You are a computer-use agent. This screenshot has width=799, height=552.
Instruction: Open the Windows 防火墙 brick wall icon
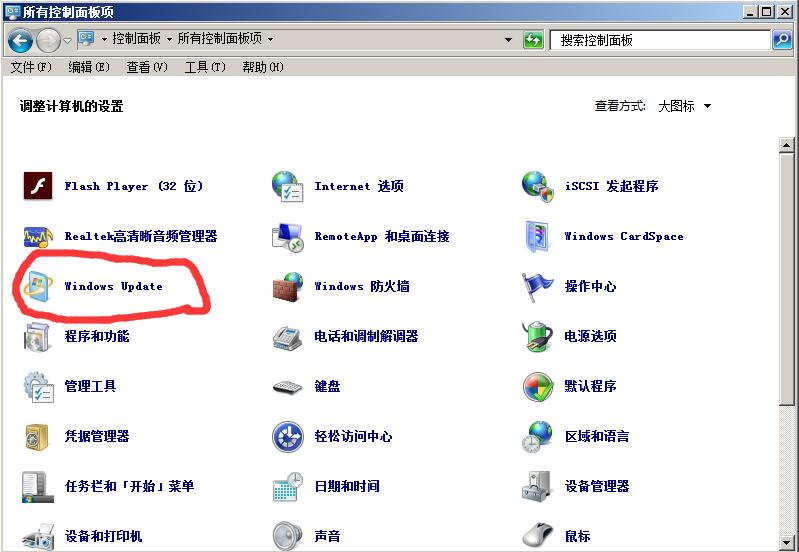tap(287, 286)
